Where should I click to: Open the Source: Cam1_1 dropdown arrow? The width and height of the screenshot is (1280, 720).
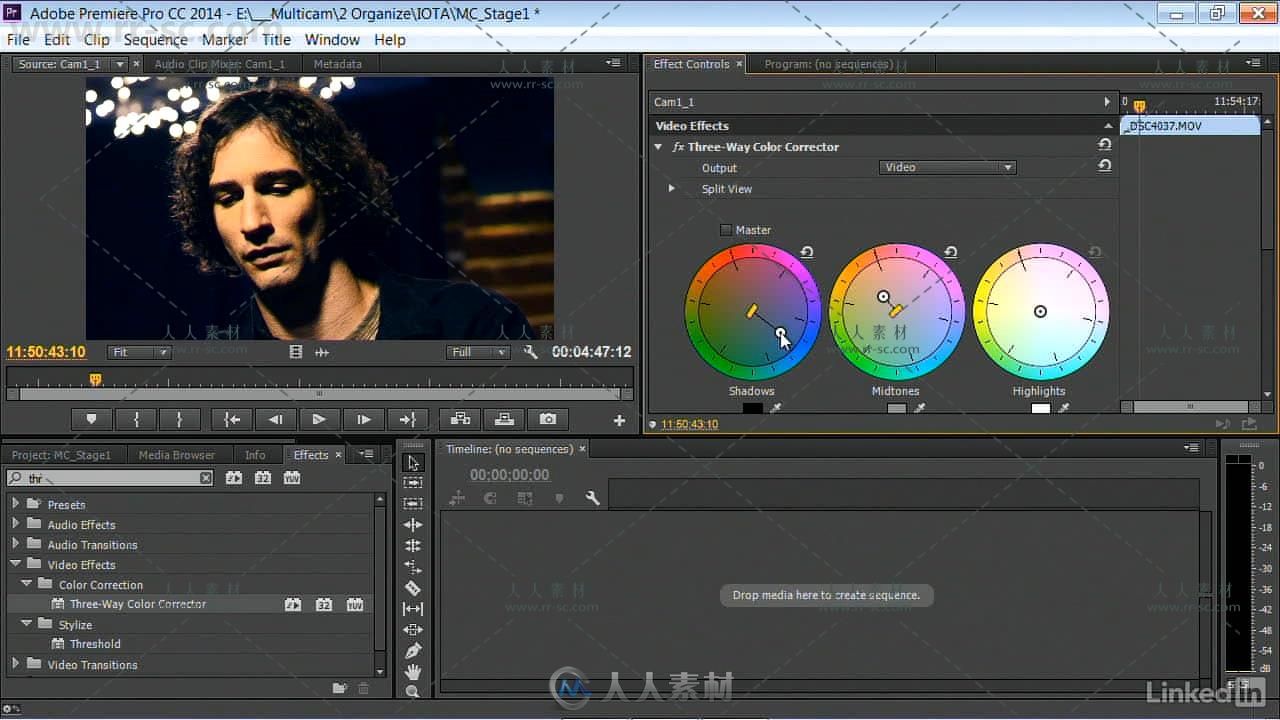(120, 64)
